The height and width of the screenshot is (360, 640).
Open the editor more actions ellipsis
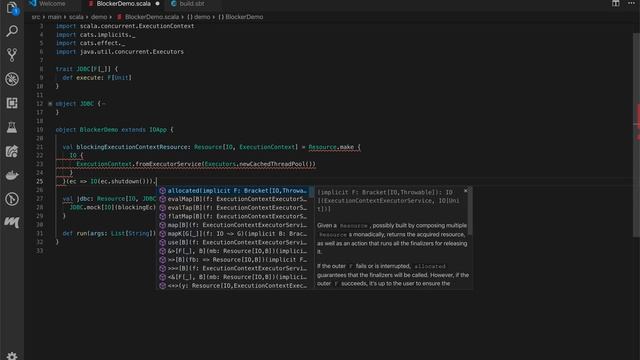pos(631,3)
